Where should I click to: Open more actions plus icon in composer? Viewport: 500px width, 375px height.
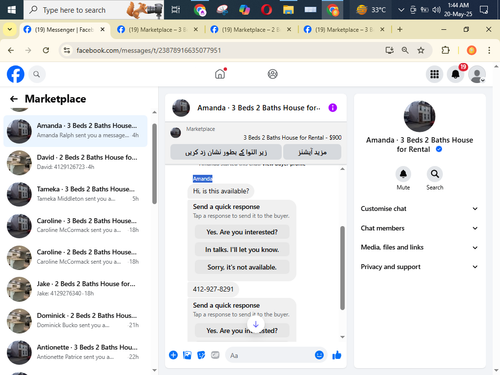[173, 355]
